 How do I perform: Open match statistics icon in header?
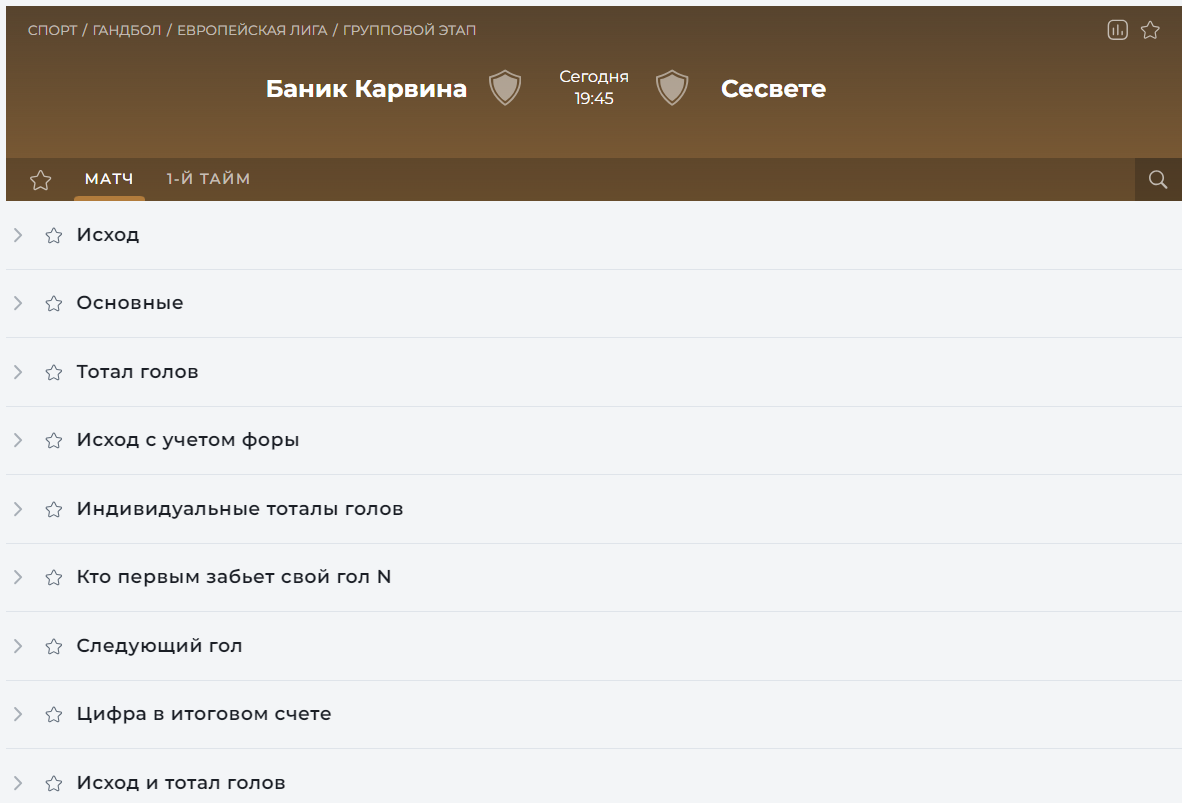pos(1117,30)
